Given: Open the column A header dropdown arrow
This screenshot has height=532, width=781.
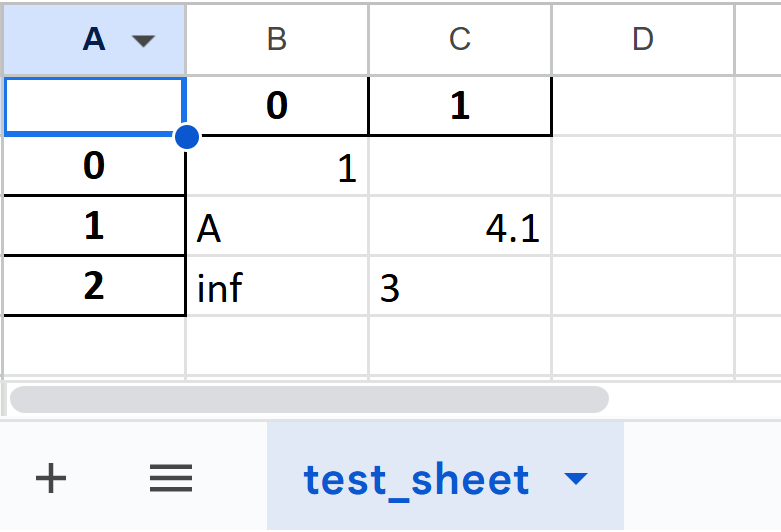Looking at the screenshot, I should 145,40.
